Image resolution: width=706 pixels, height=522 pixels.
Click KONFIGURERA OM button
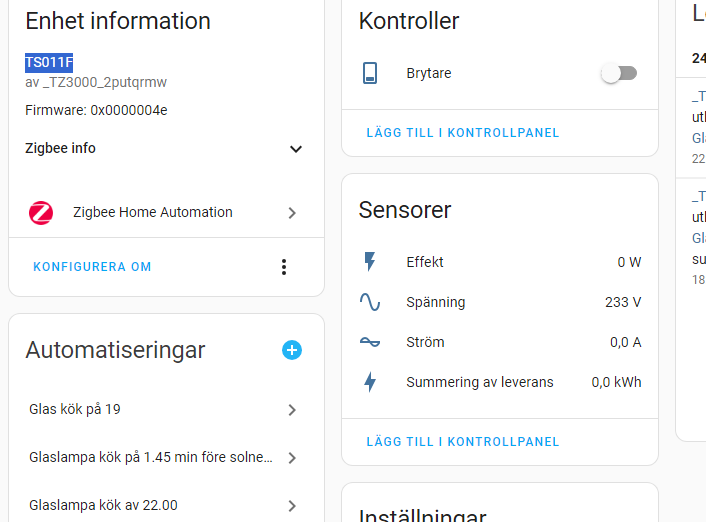pyautogui.click(x=92, y=267)
